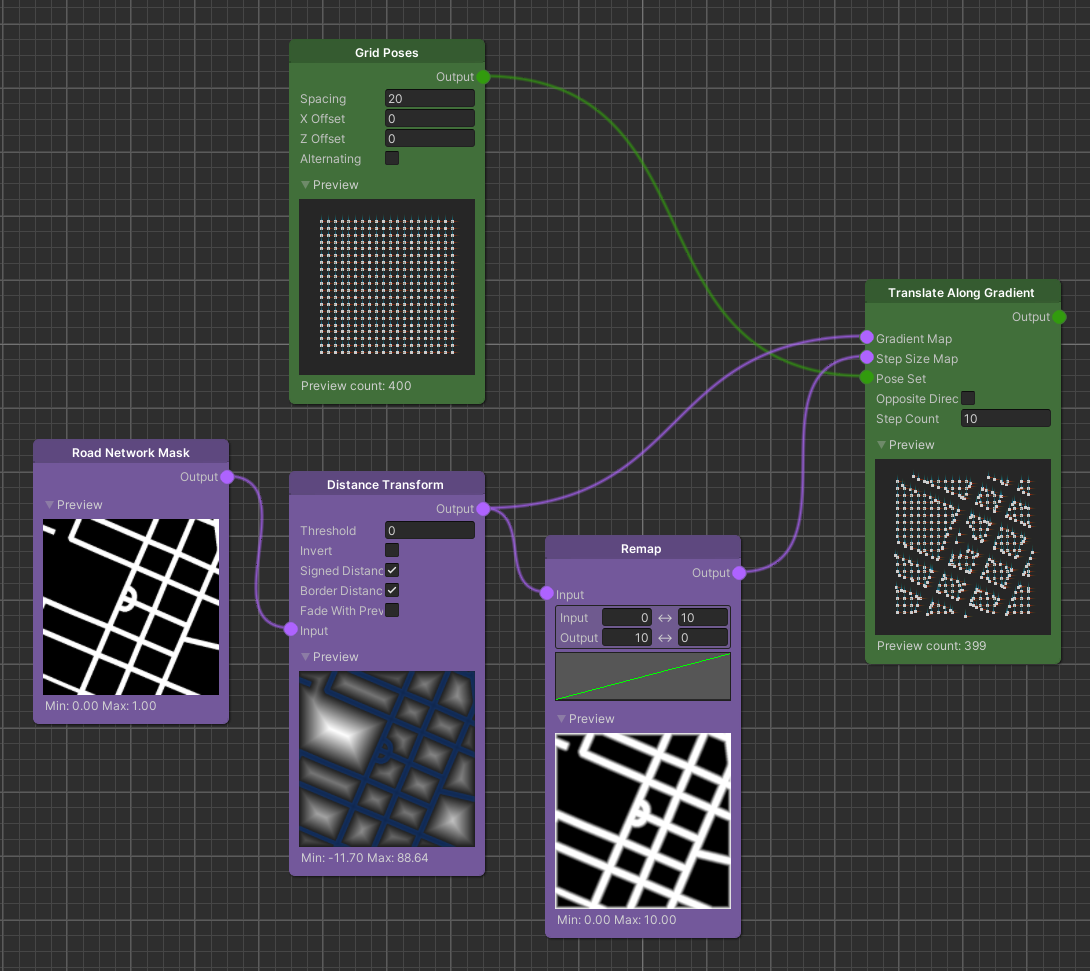Collapse the Remap node Preview foldout

click(x=562, y=719)
